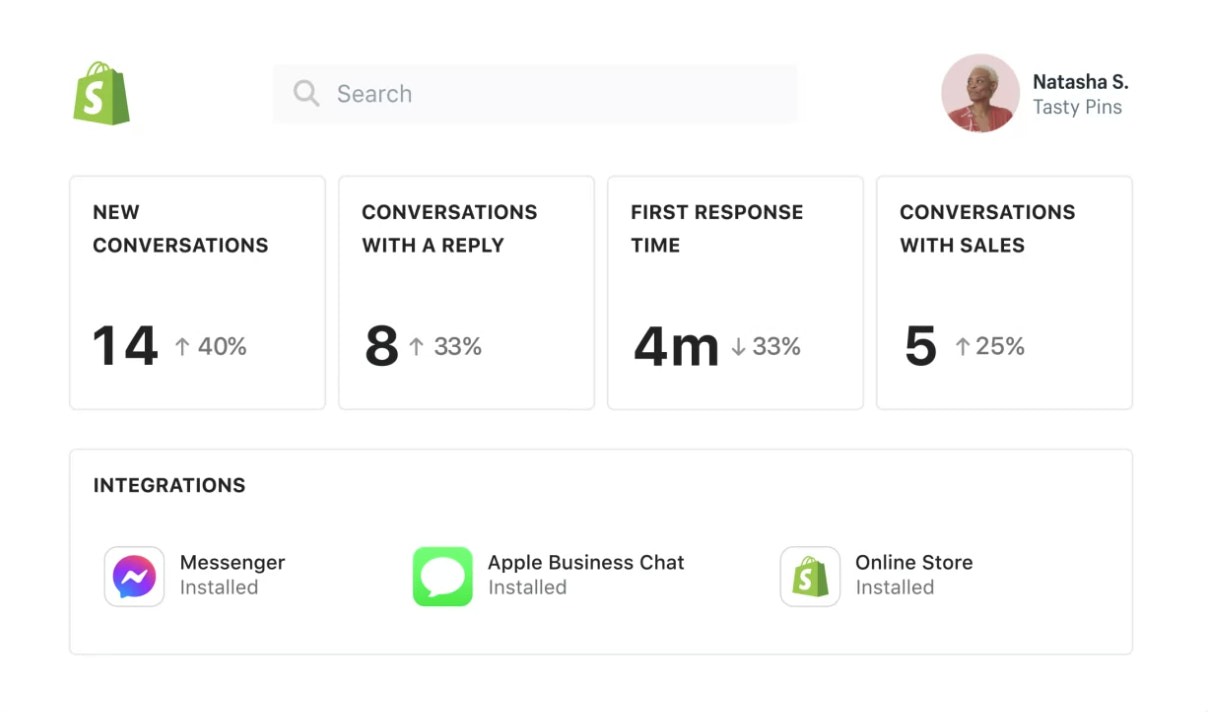Open the New Conversations metric card
1208x712 pixels.
click(x=197, y=292)
